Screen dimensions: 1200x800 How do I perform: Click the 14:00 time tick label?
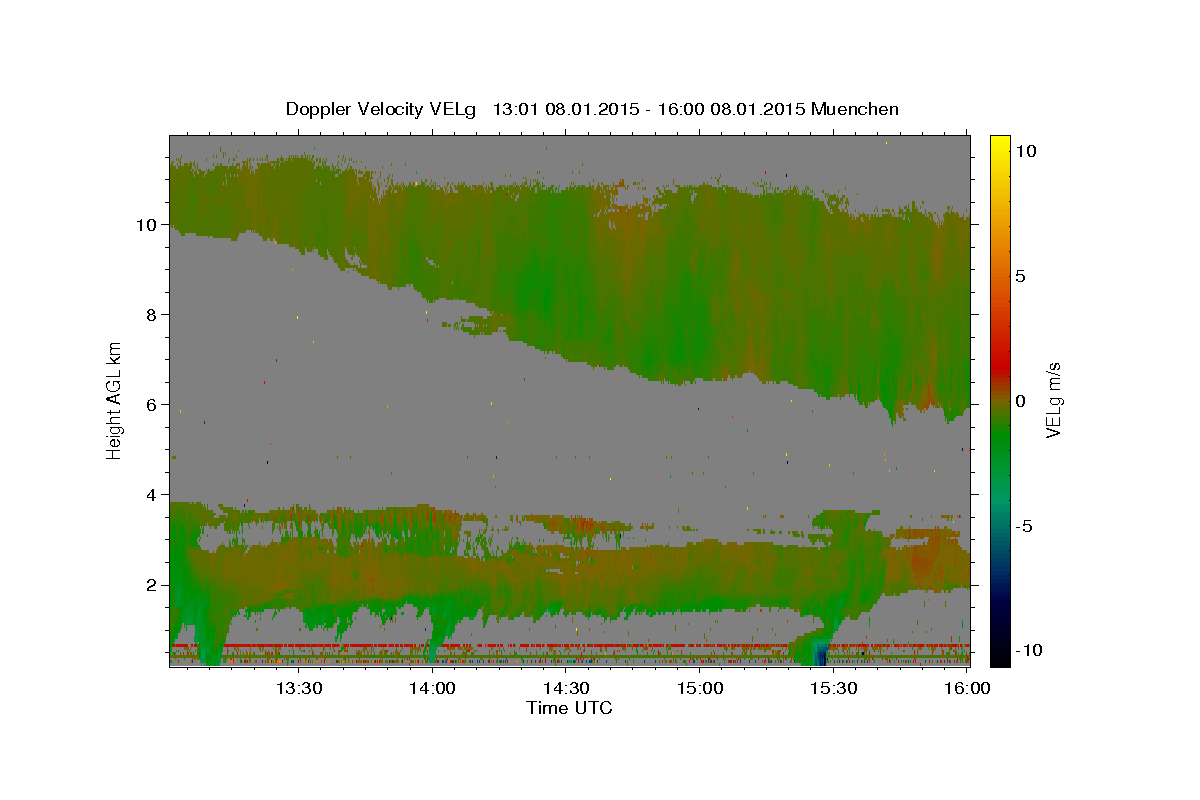click(x=432, y=688)
